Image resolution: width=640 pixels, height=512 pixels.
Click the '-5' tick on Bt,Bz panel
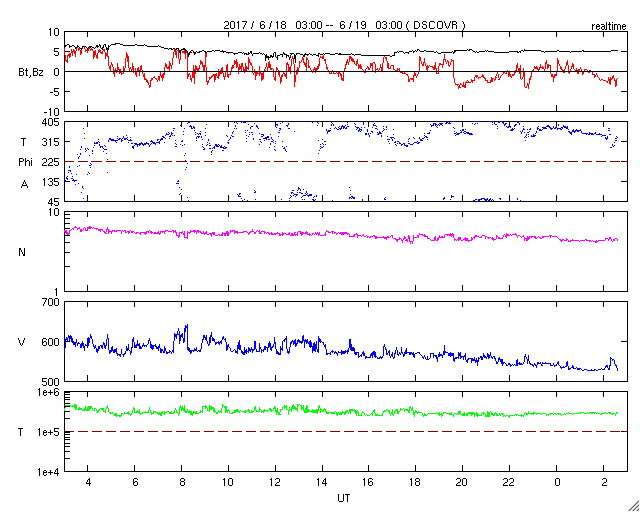(55, 92)
